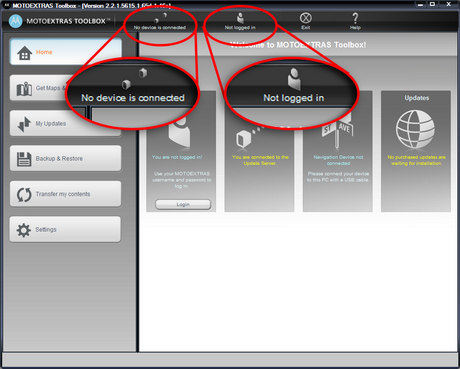Click the circular arrows Transfer icon

24,195
